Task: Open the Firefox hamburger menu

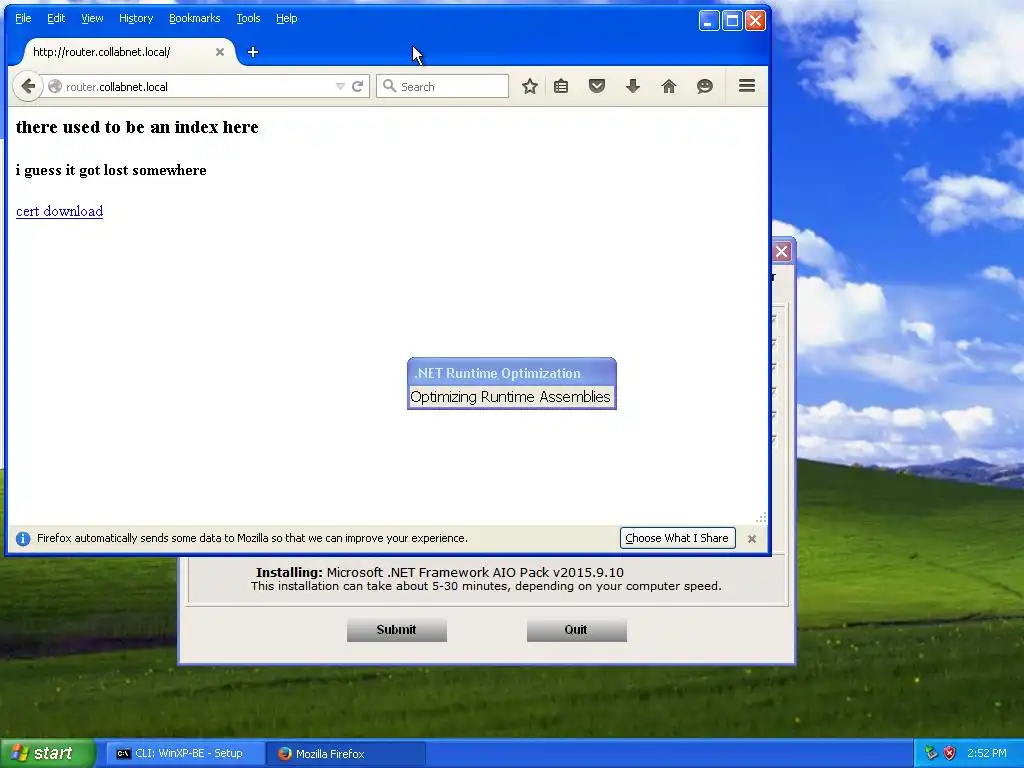Action: [747, 86]
